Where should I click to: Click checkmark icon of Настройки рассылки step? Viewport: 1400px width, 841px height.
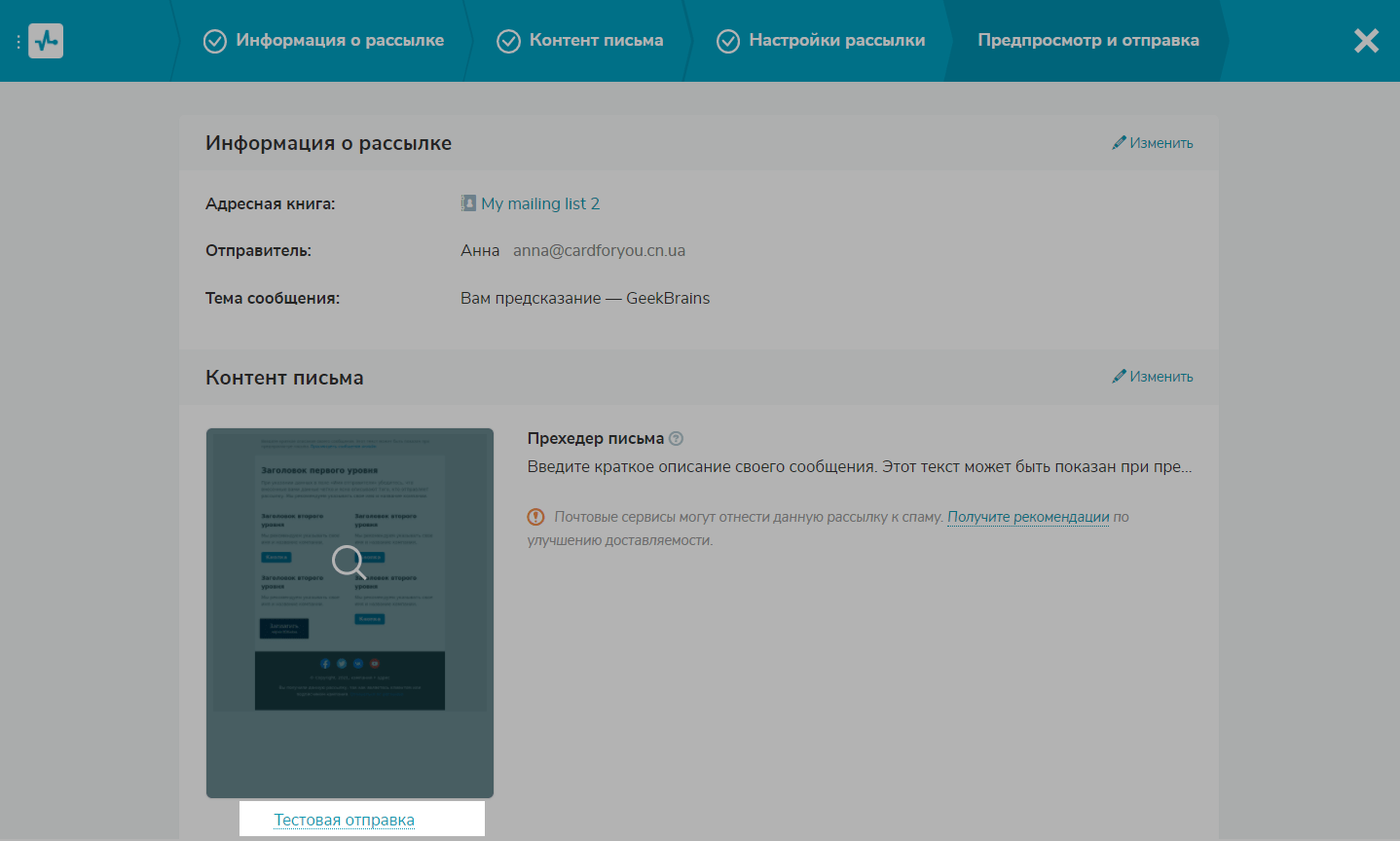click(x=728, y=41)
